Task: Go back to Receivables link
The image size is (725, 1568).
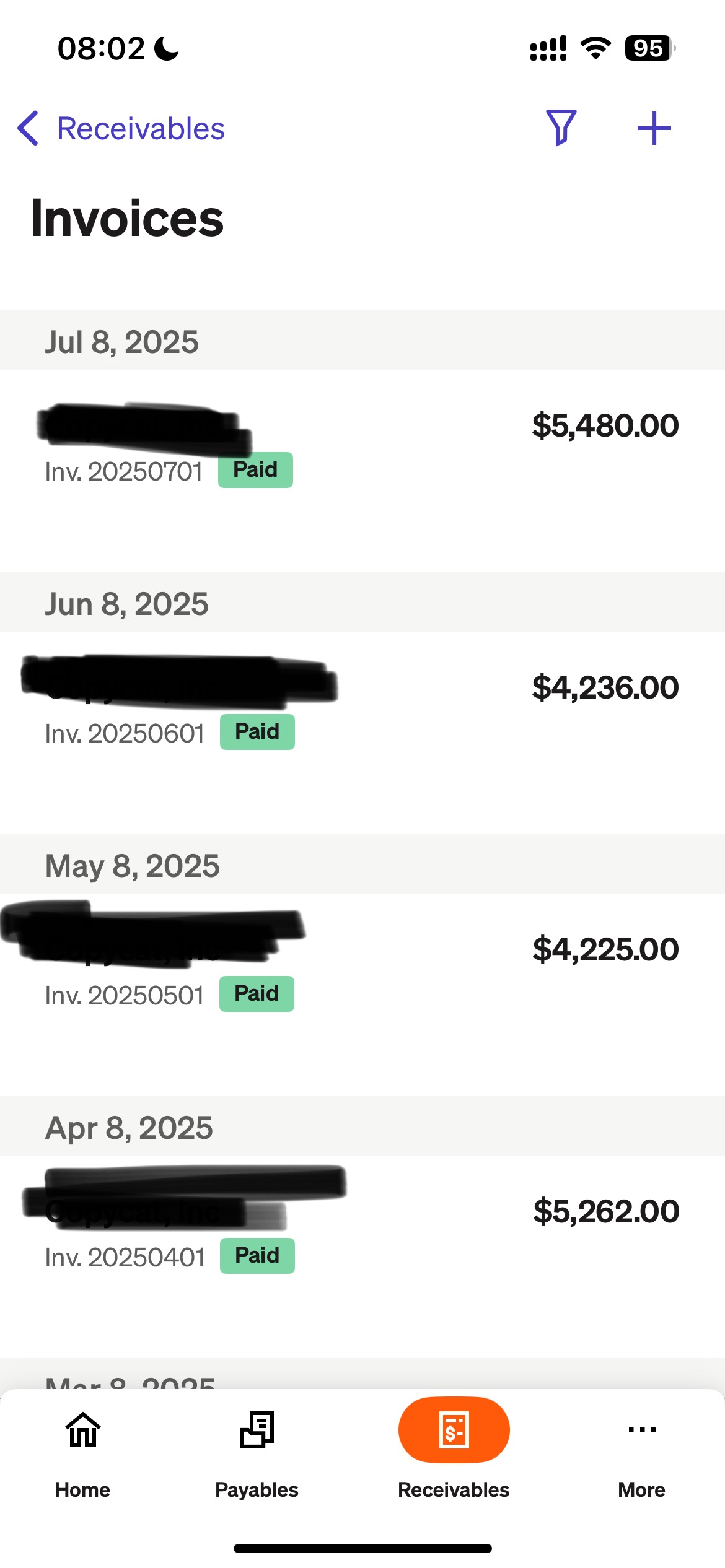Action: point(141,129)
